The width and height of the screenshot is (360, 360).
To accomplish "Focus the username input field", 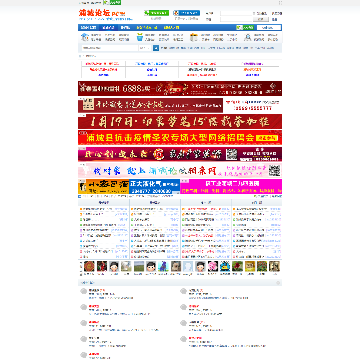I will 236,13.
